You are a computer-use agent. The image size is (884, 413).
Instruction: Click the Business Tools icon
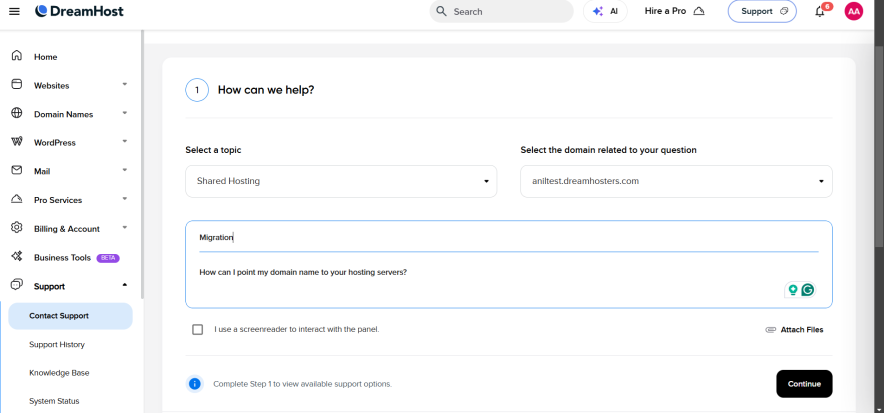point(17,256)
